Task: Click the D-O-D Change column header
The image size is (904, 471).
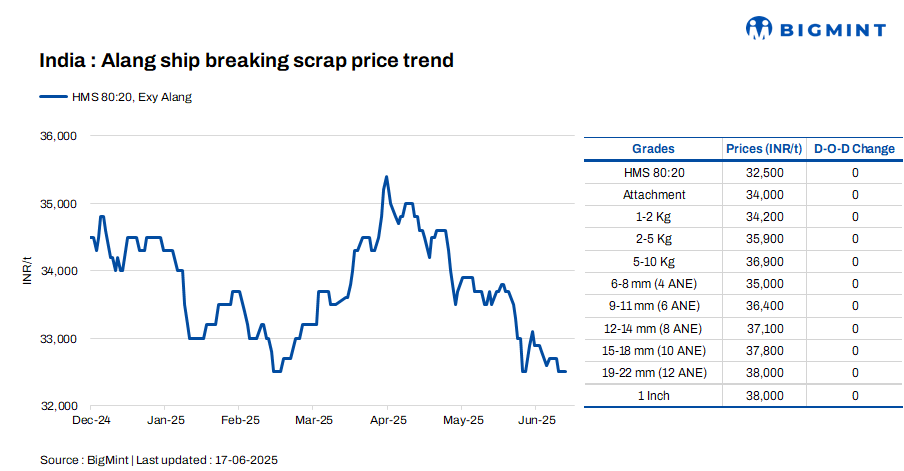Action: (854, 149)
